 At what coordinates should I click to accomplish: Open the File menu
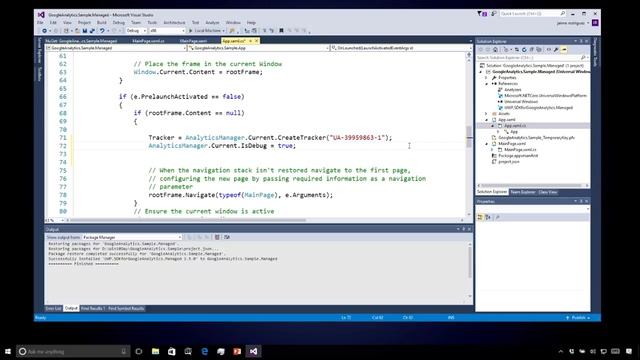click(40, 22)
